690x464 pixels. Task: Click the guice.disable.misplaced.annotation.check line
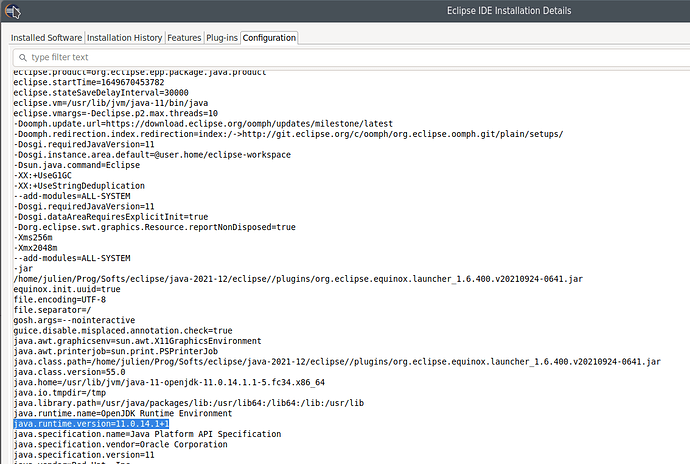click(123, 331)
